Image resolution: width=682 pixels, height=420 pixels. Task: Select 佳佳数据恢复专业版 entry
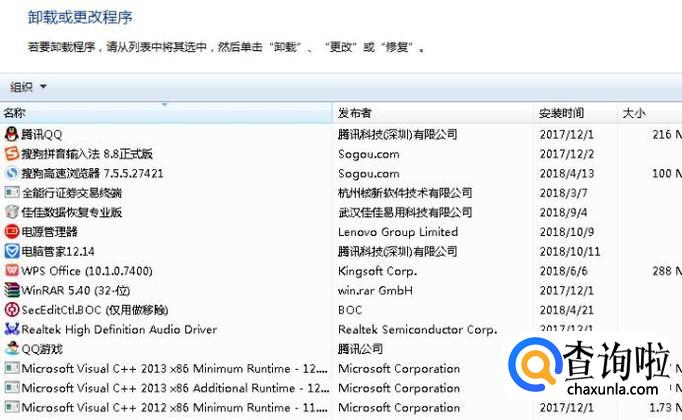[72, 212]
